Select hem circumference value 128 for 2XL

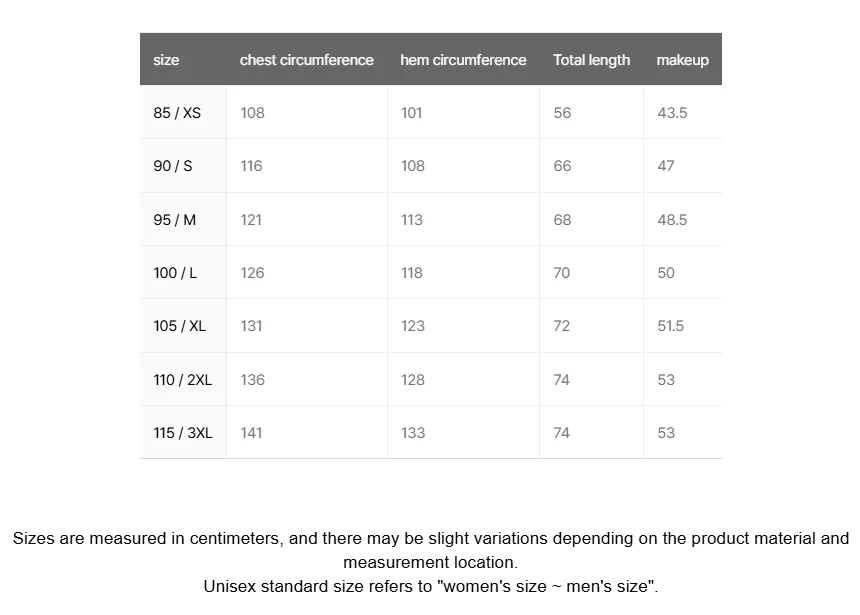(413, 380)
